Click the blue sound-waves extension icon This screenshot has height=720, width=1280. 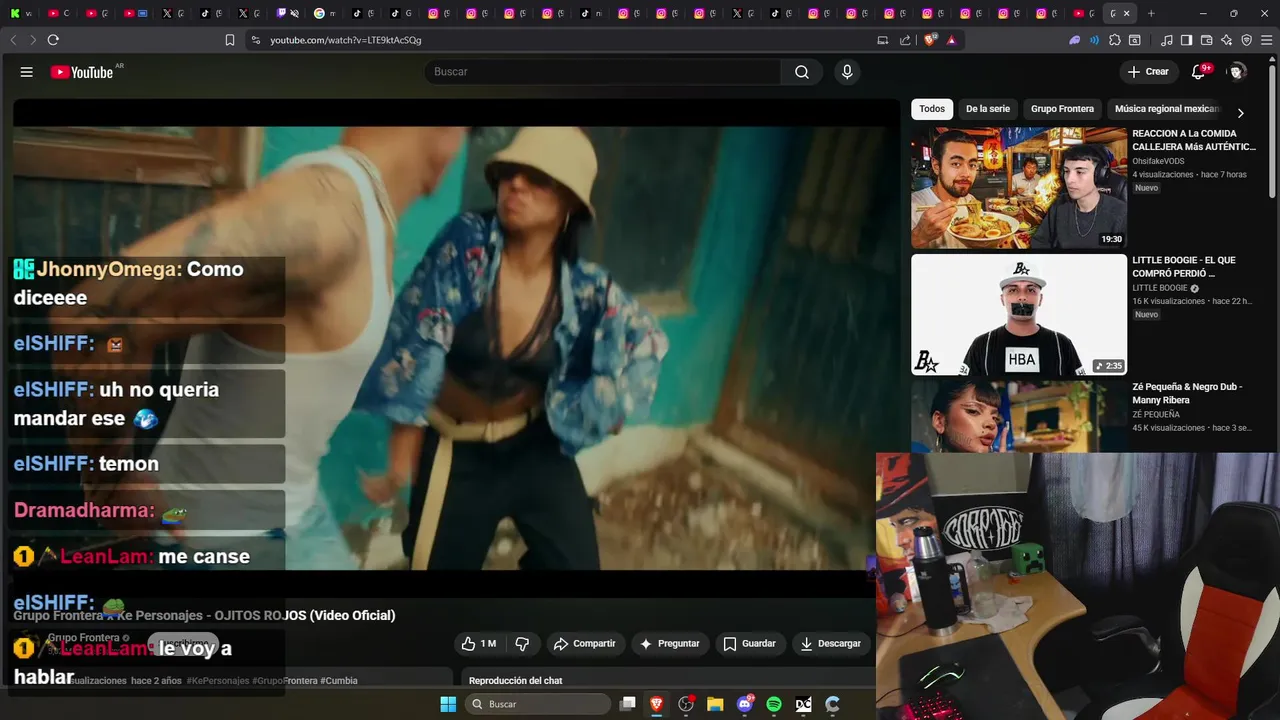pyautogui.click(x=1095, y=40)
